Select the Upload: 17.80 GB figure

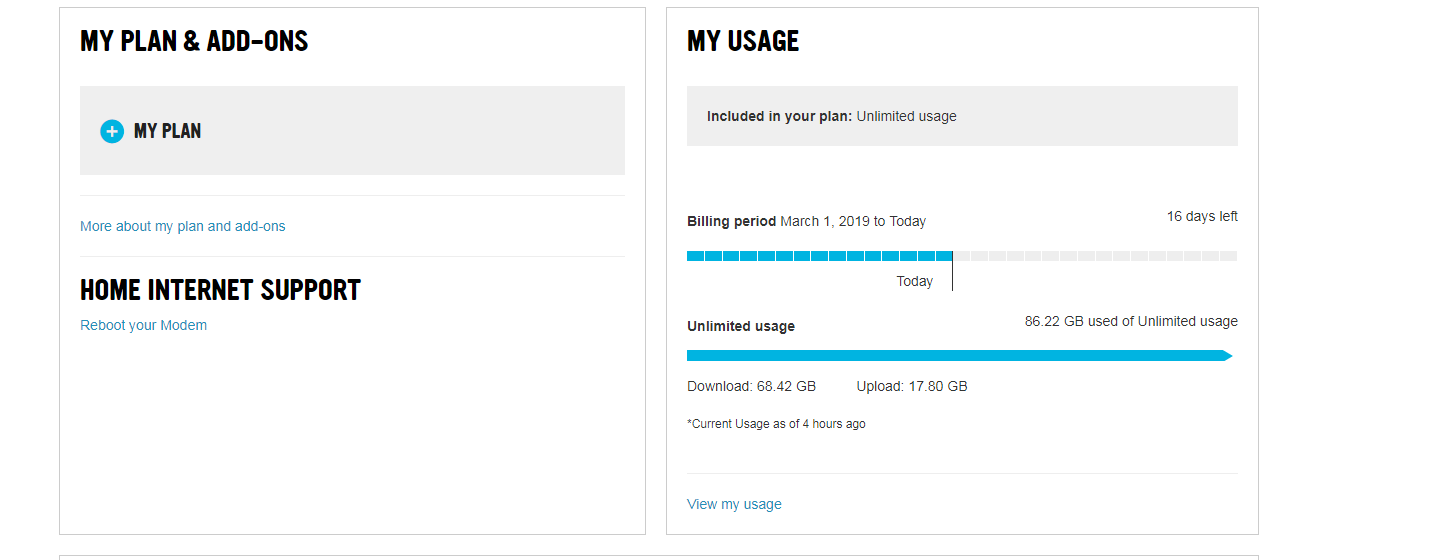point(911,386)
